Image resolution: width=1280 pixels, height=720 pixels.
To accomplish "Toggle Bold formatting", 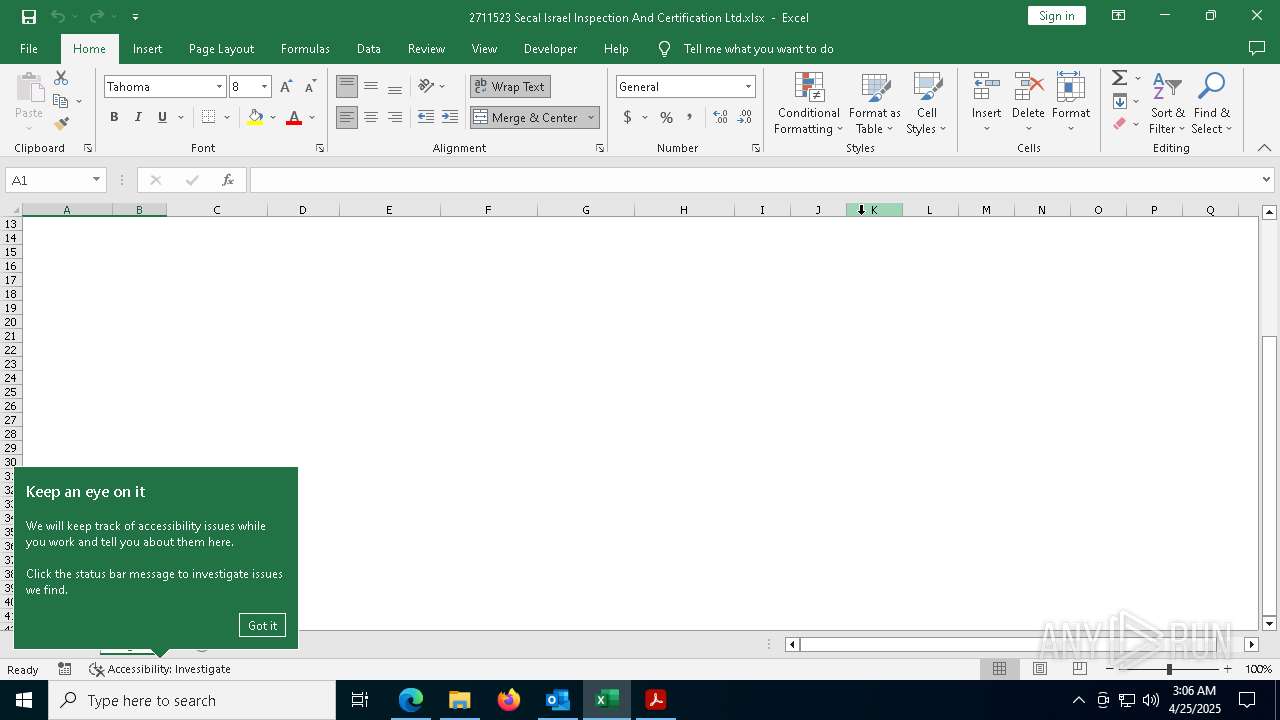I will click(114, 117).
